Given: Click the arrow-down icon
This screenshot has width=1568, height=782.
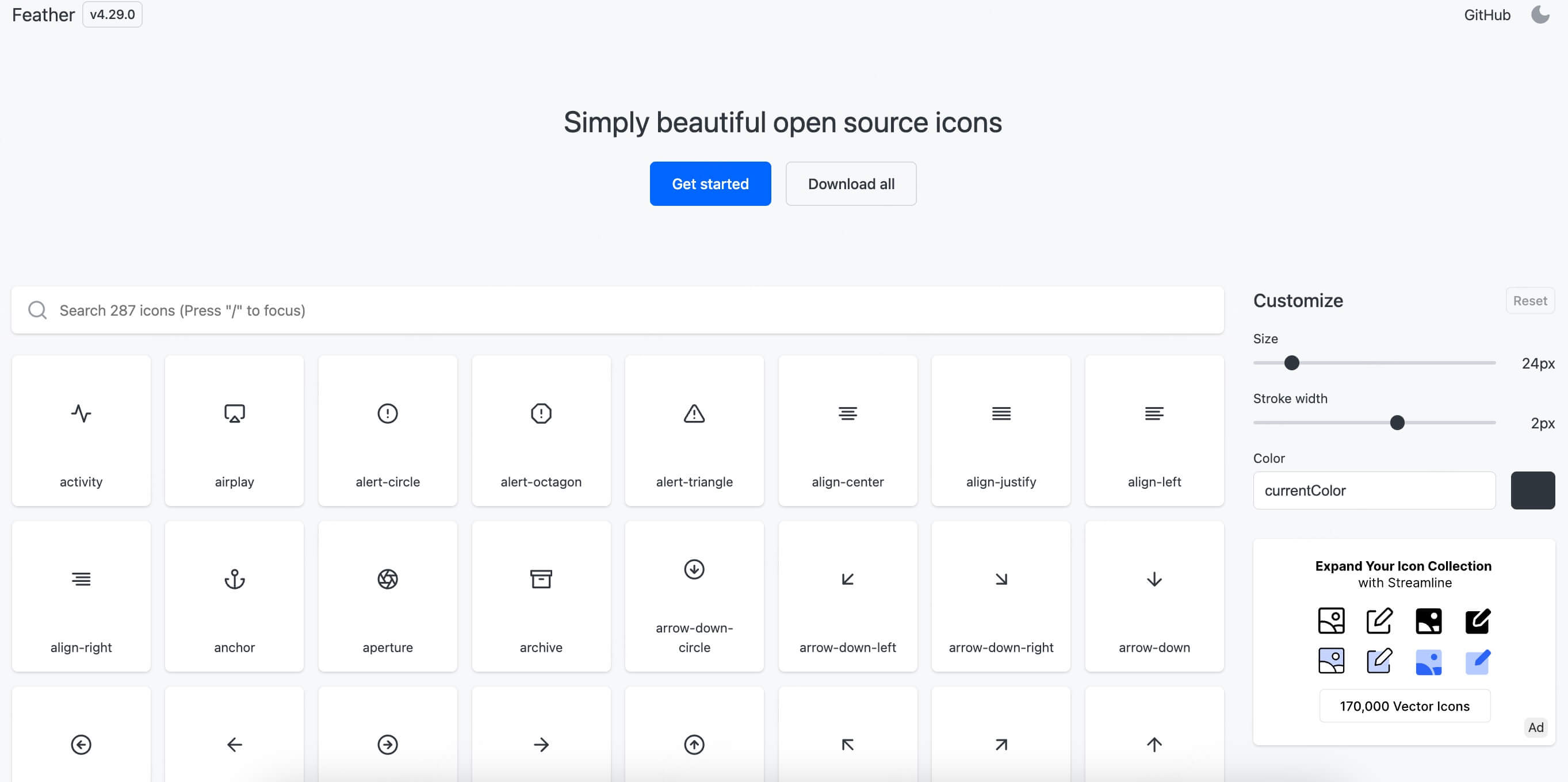Looking at the screenshot, I should click(x=1154, y=596).
